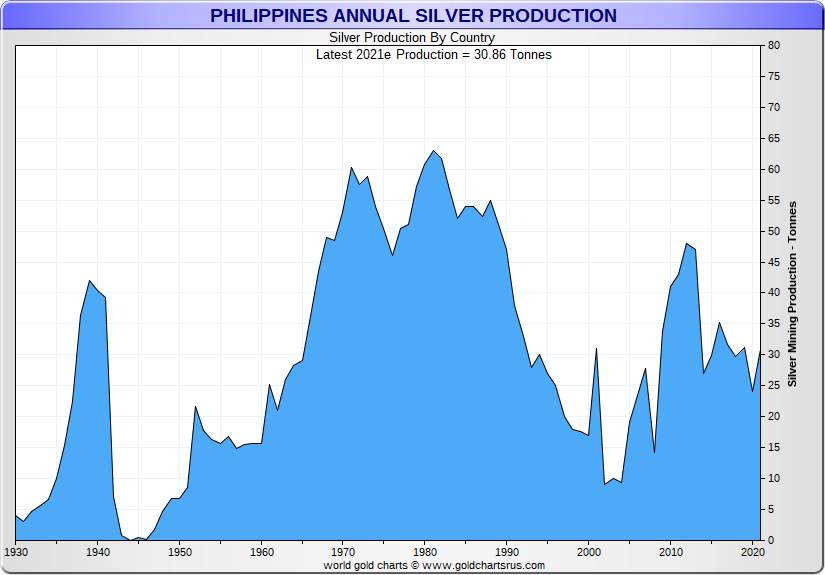Click the Philippines Annual Silver Production title

pyautogui.click(x=413, y=16)
